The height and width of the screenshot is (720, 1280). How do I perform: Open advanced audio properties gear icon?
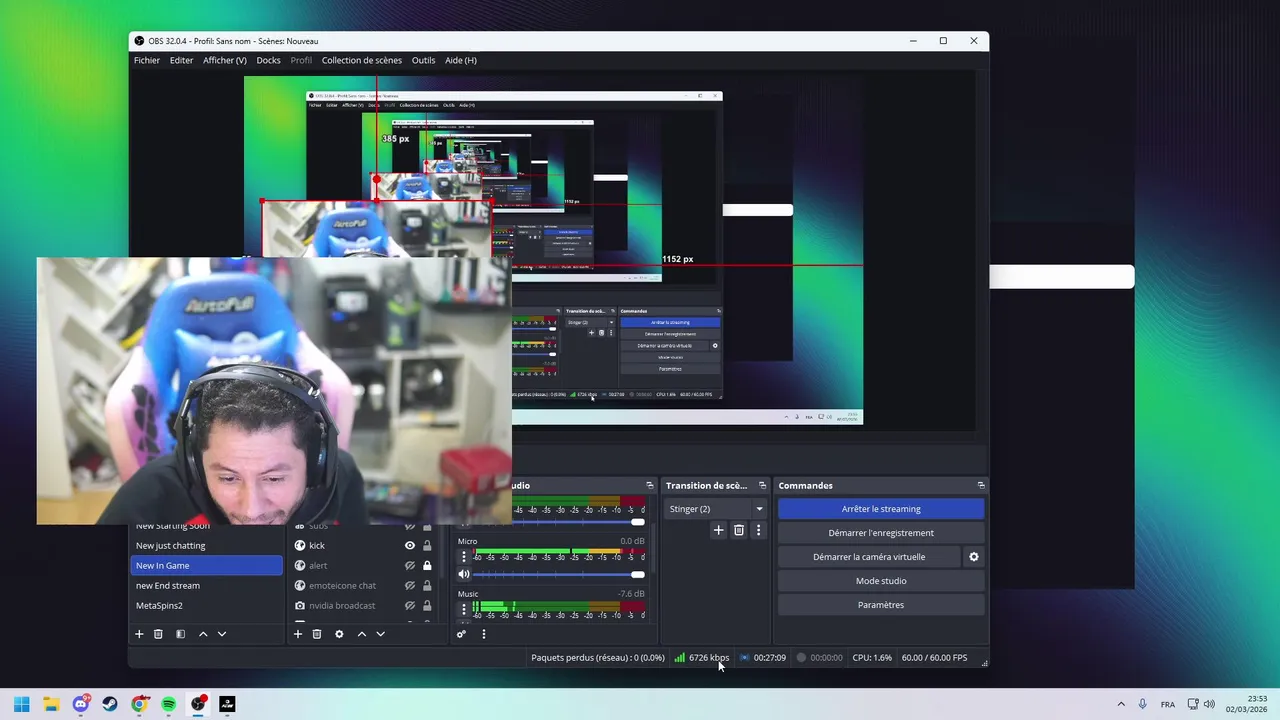click(x=461, y=634)
